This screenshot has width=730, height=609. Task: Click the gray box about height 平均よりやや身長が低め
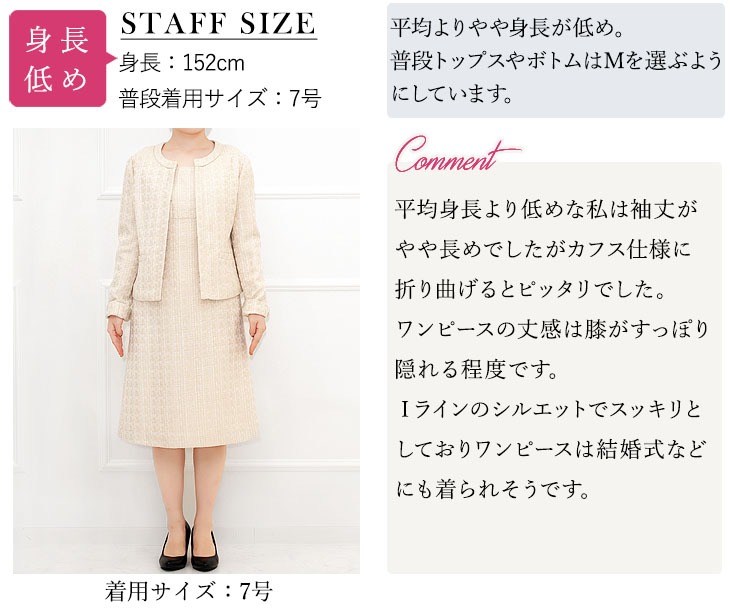tap(555, 61)
